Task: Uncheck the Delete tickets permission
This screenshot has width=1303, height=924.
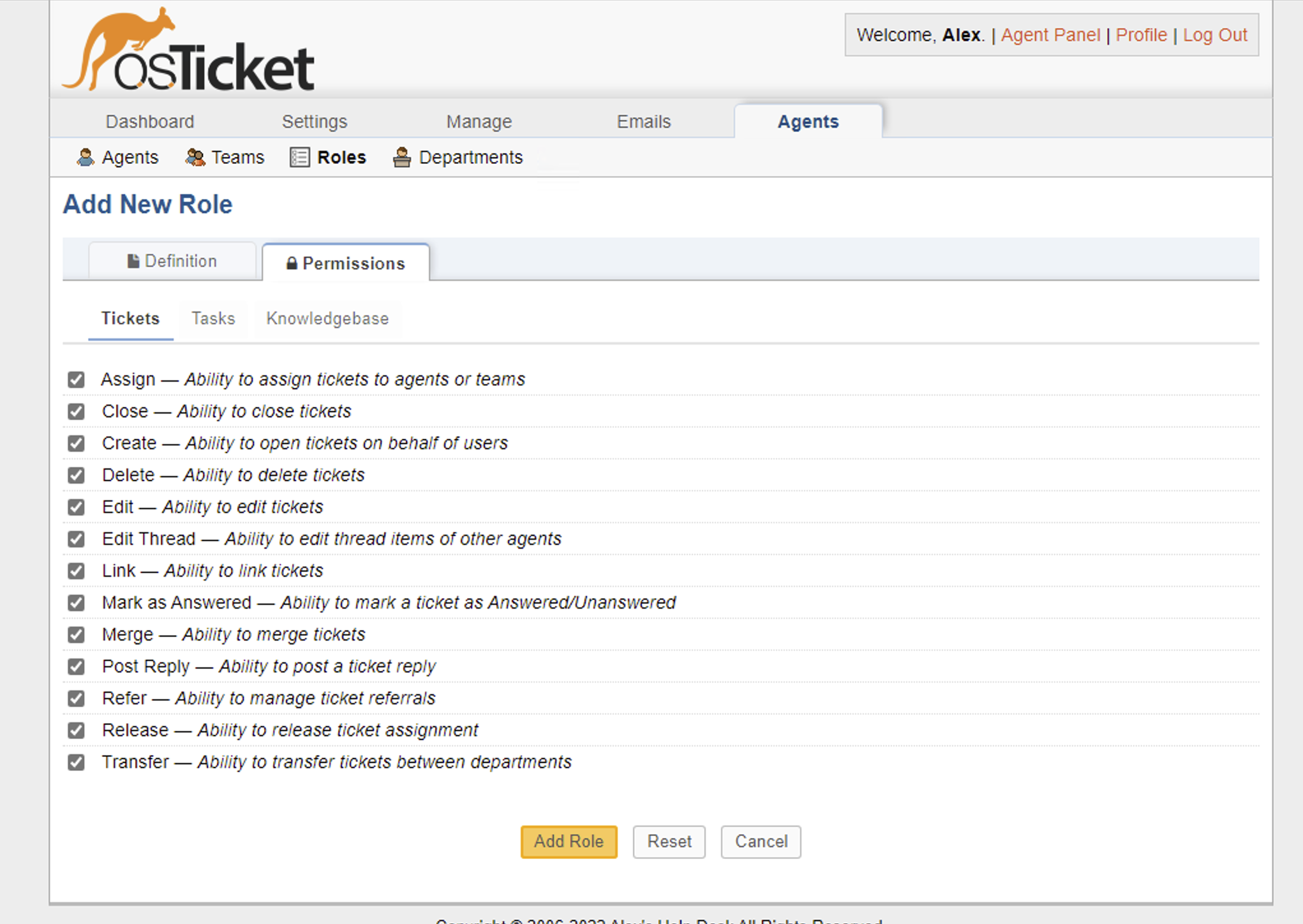Action: pos(76,475)
